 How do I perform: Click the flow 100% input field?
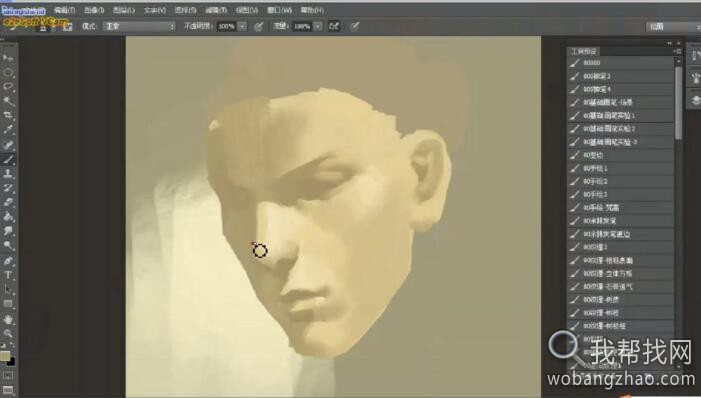(303, 26)
